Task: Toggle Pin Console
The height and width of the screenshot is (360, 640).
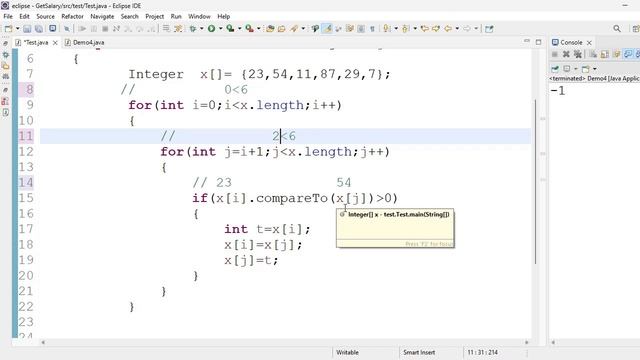Action: point(555,69)
